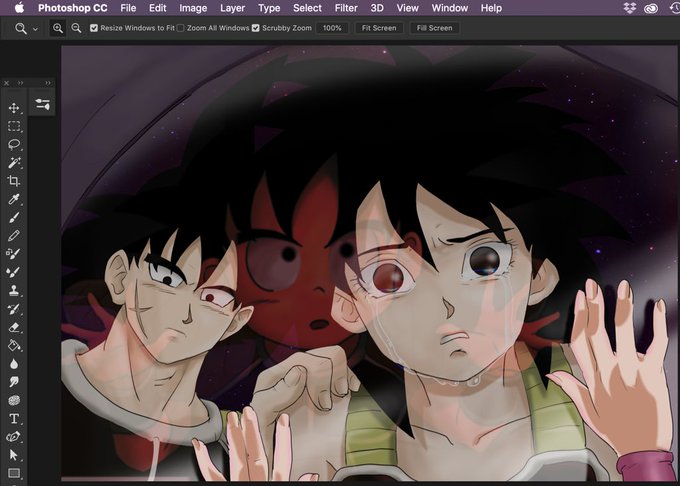Open the Window menu
This screenshot has width=680, height=486.
[x=450, y=8]
